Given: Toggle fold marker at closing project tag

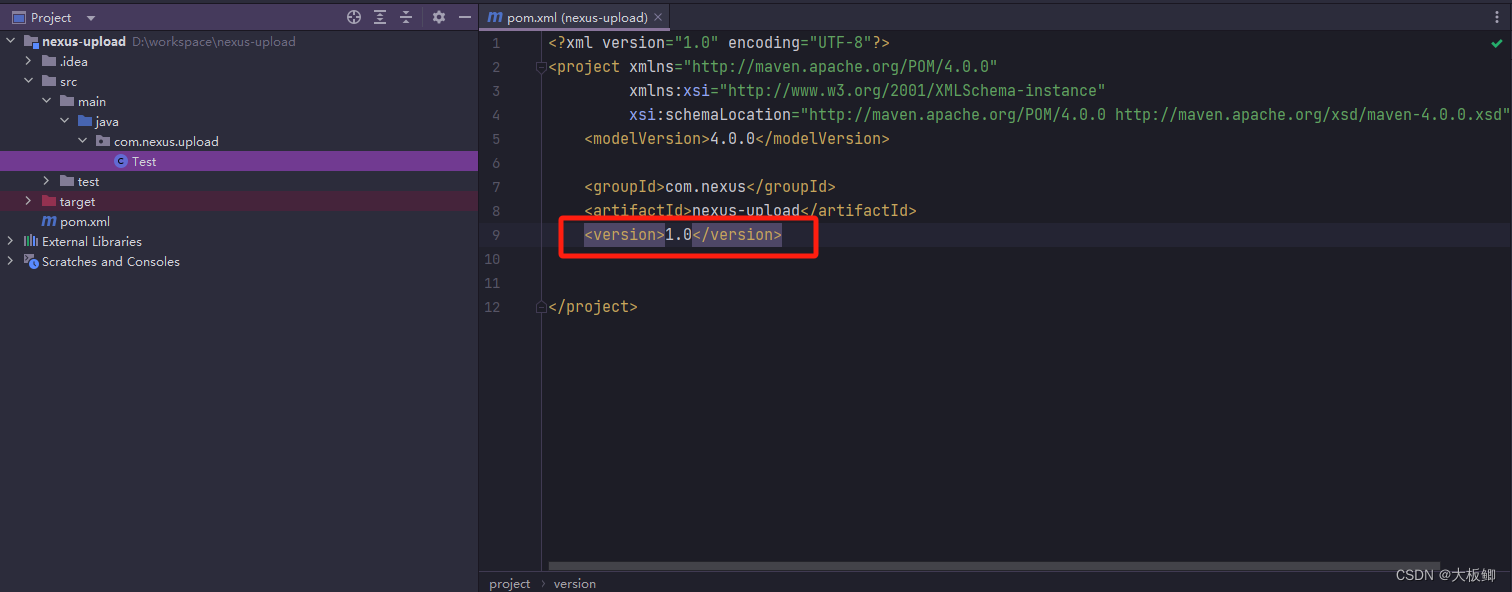Looking at the screenshot, I should click(541, 307).
